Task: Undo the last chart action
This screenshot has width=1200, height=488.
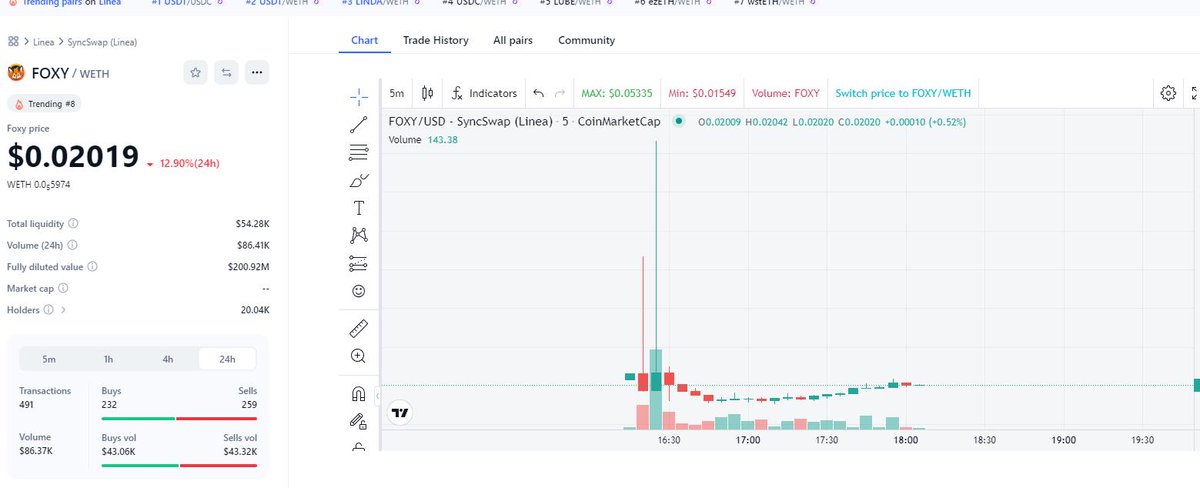Action: [539, 93]
